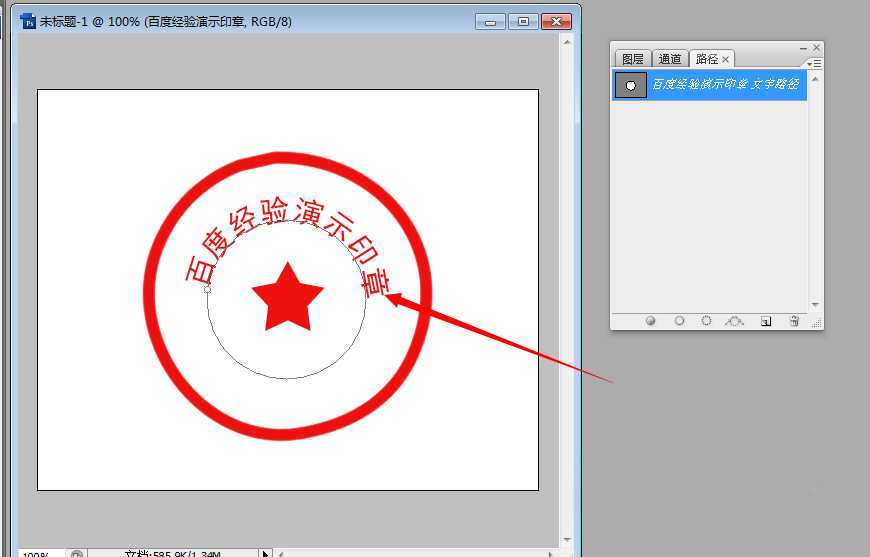This screenshot has height=557, width=870.
Task: Click fill path with foreground color icon
Action: (651, 321)
